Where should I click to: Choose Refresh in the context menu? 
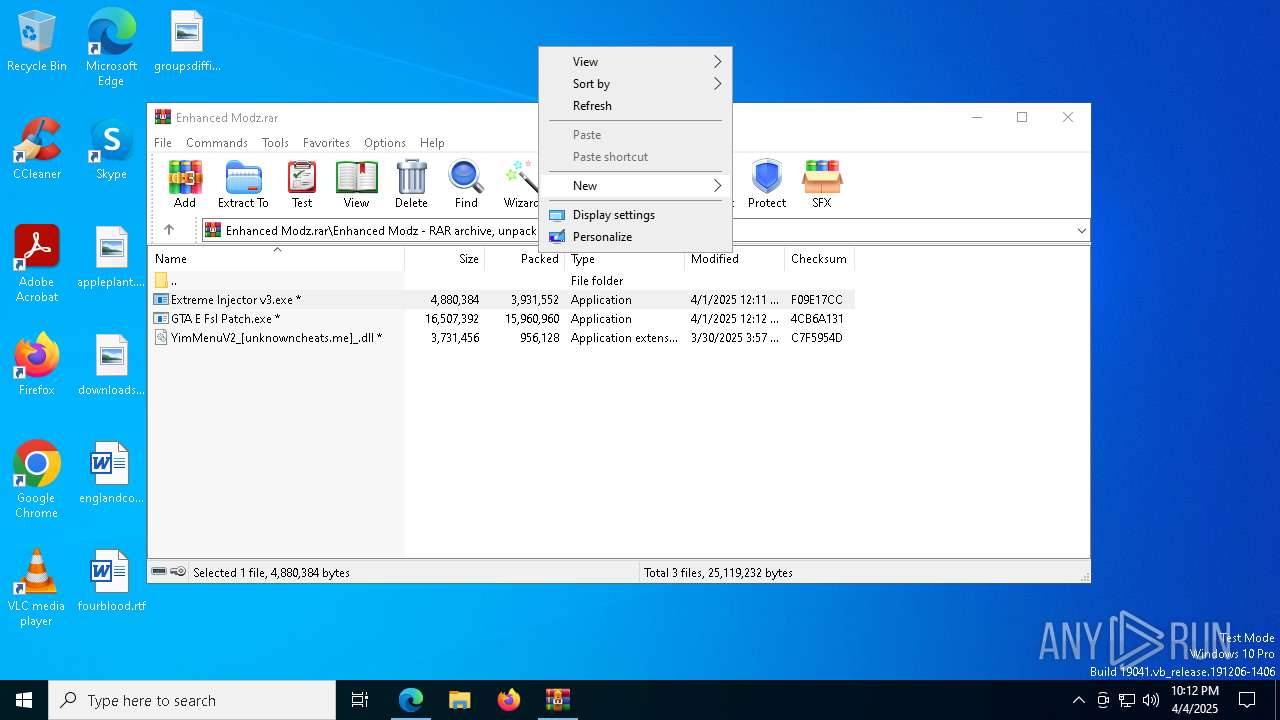tap(635, 106)
